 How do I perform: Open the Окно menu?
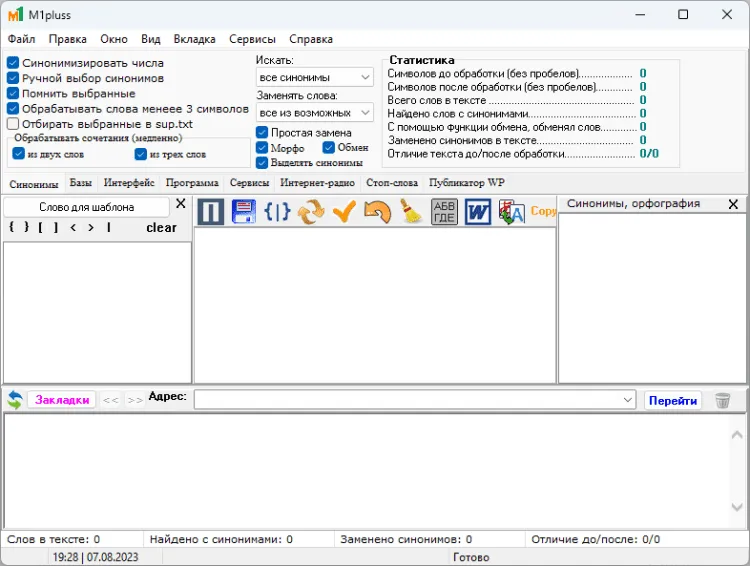coord(114,39)
